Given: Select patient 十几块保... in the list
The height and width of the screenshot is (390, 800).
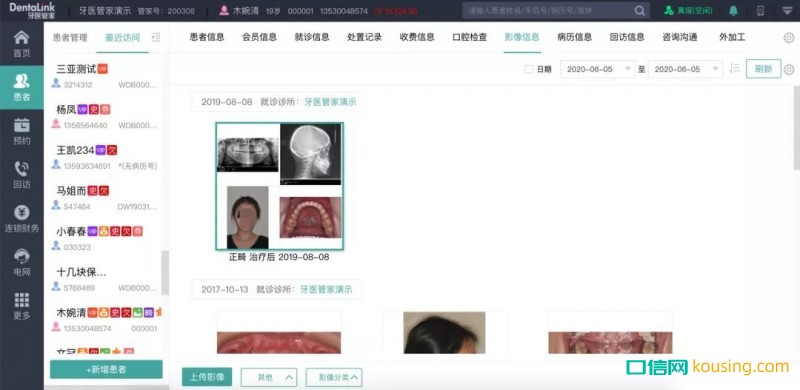Looking at the screenshot, I should pyautogui.click(x=106, y=279).
